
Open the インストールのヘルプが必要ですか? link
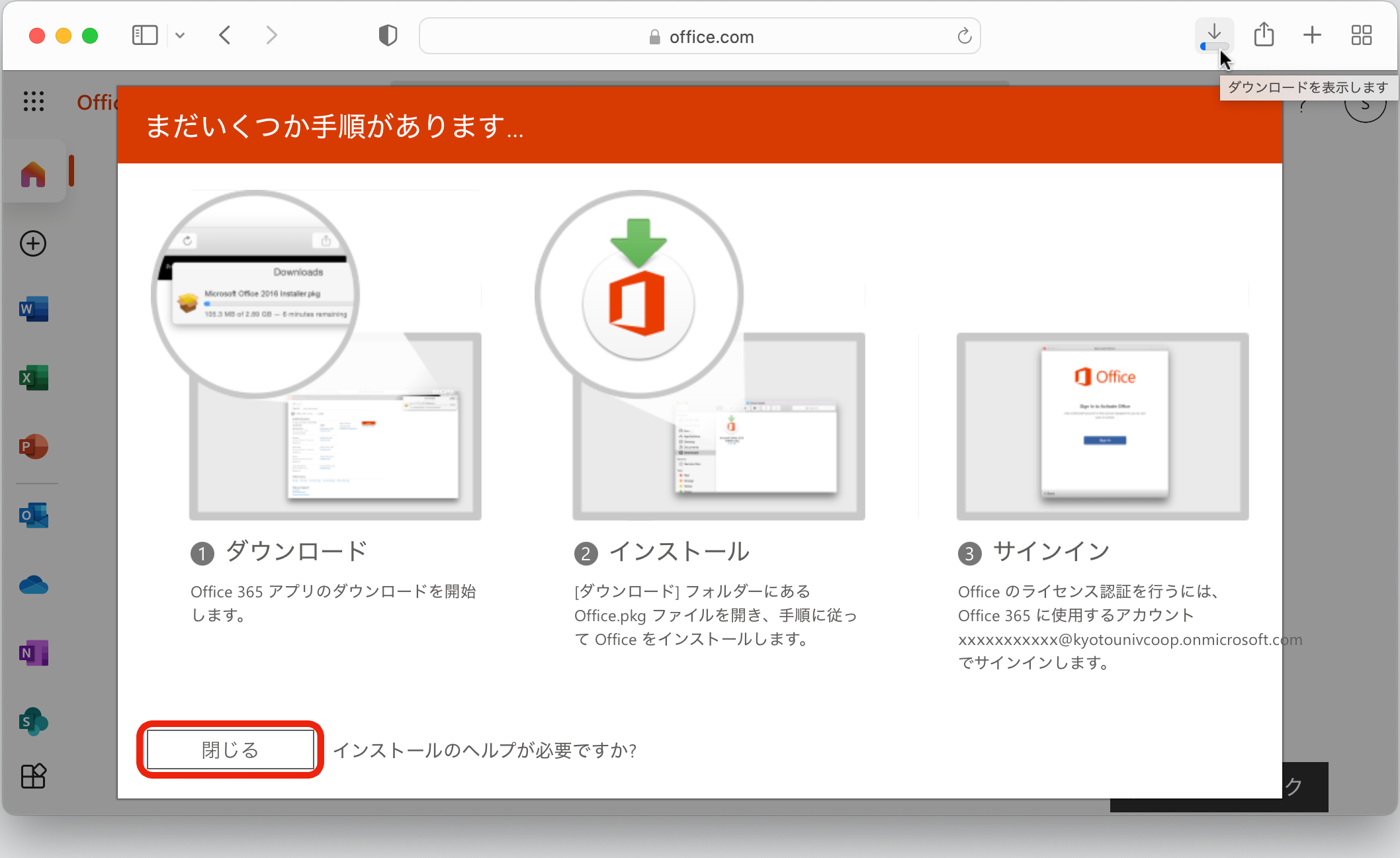485,750
